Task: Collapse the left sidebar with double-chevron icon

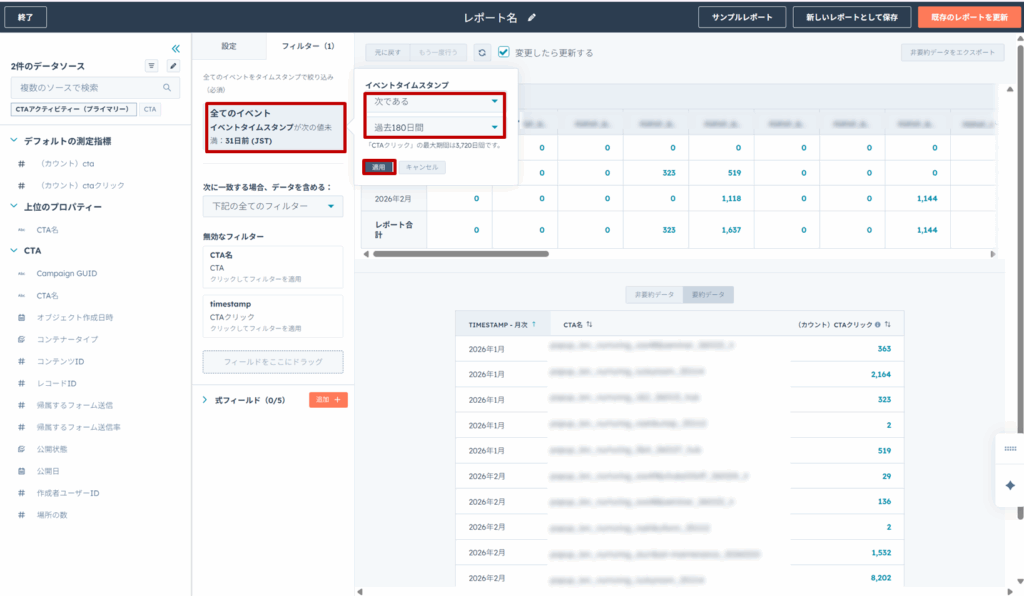Action: [175, 48]
